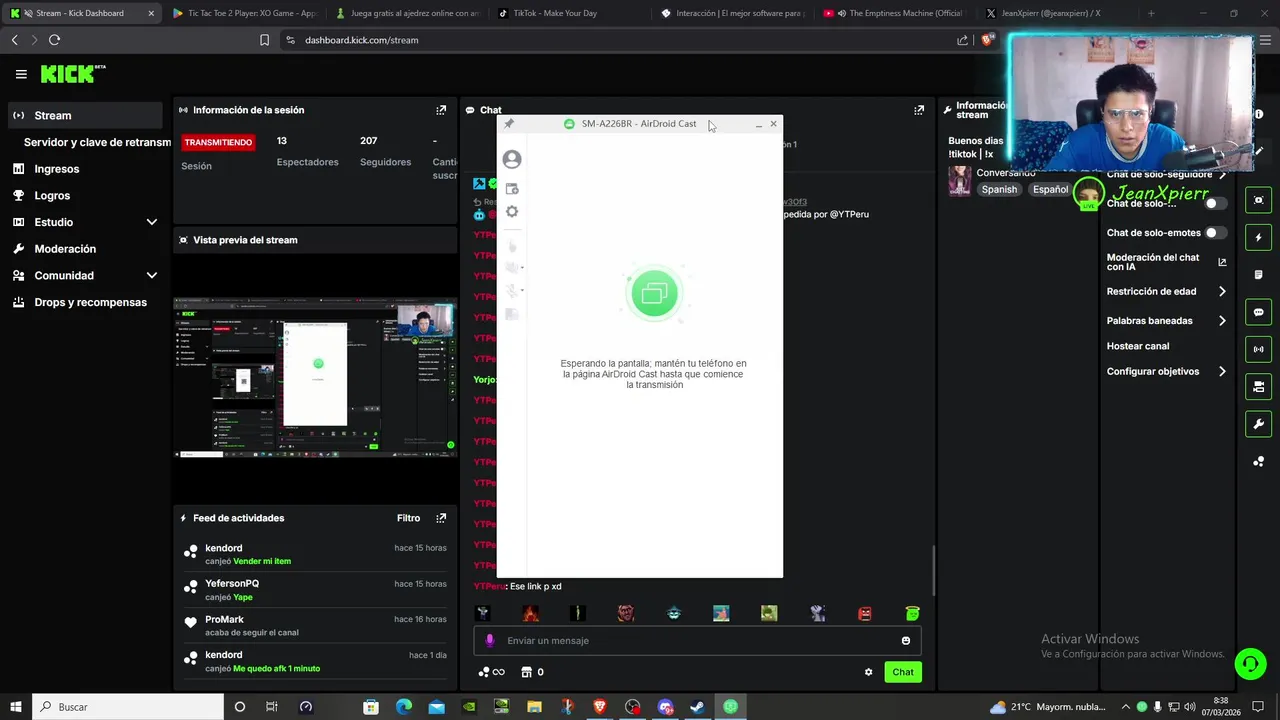
Task: Click AirDroid Cast screenshot list icon
Action: click(x=512, y=188)
